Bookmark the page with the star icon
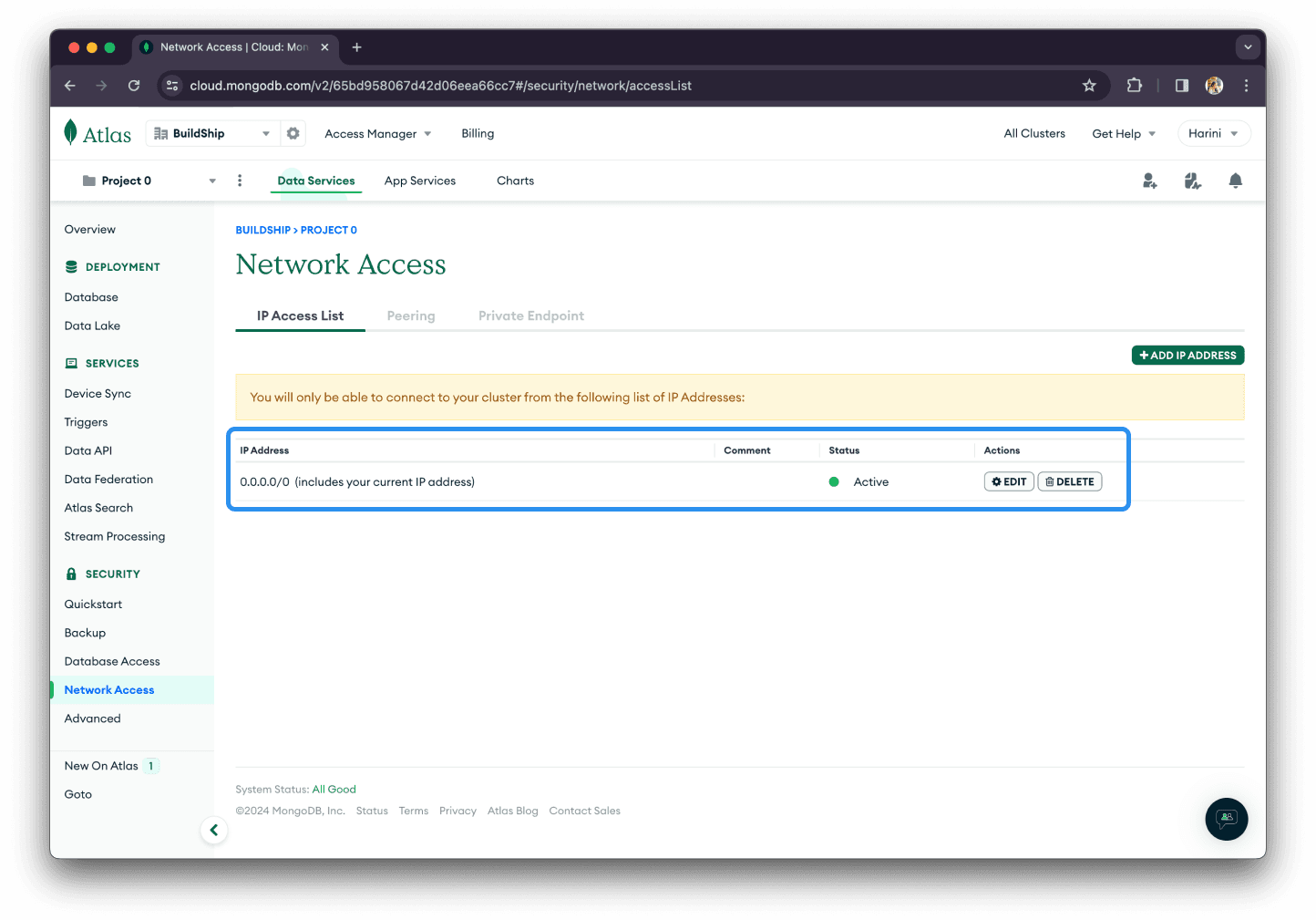Screen dimensions: 1316x920 tap(1089, 85)
